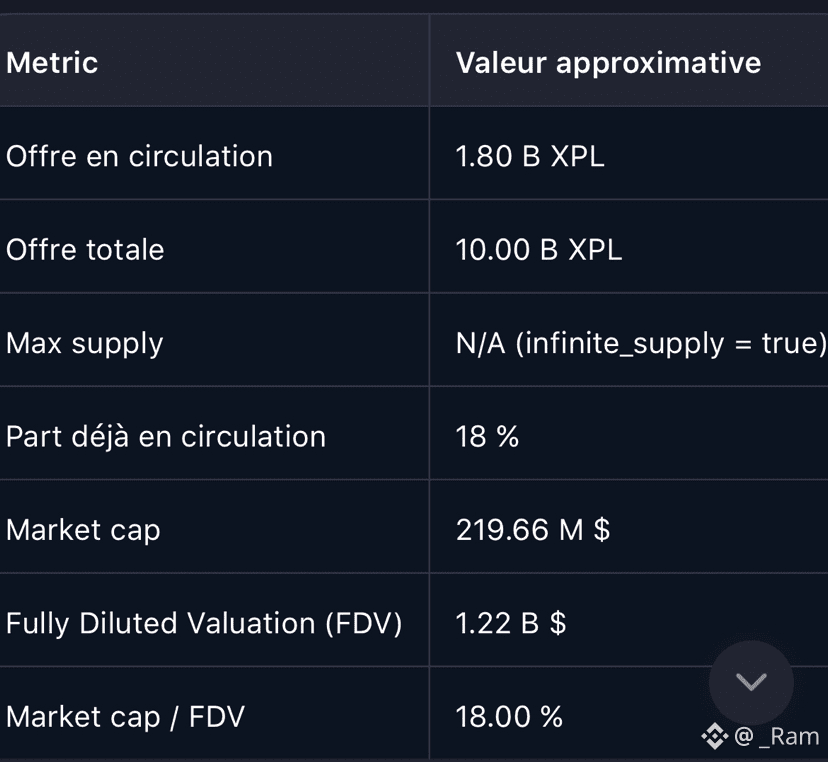Screen dimensions: 828x762
Task: Click the Part déjà en circulation label
Action: point(166,436)
